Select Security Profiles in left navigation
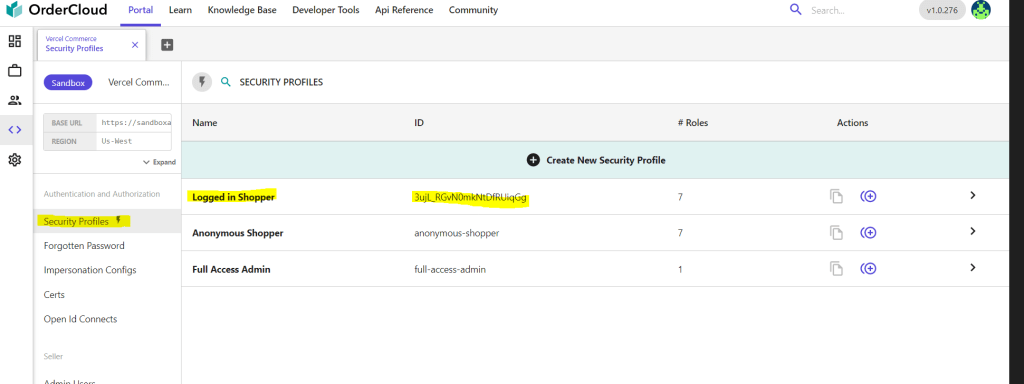This screenshot has width=1024, height=384. [107, 221]
